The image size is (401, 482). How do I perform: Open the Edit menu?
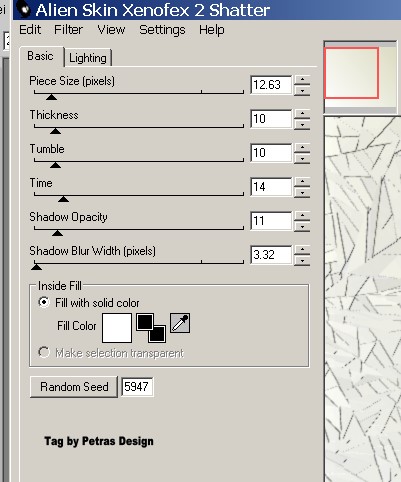30,30
